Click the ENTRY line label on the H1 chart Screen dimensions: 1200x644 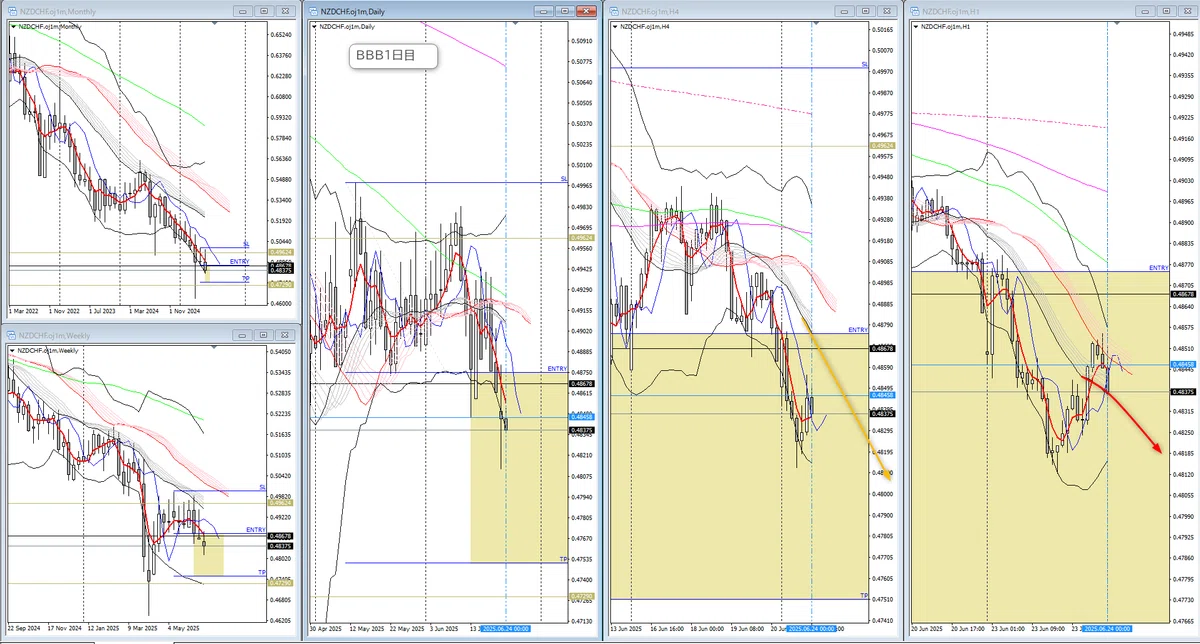pyautogui.click(x=1159, y=268)
